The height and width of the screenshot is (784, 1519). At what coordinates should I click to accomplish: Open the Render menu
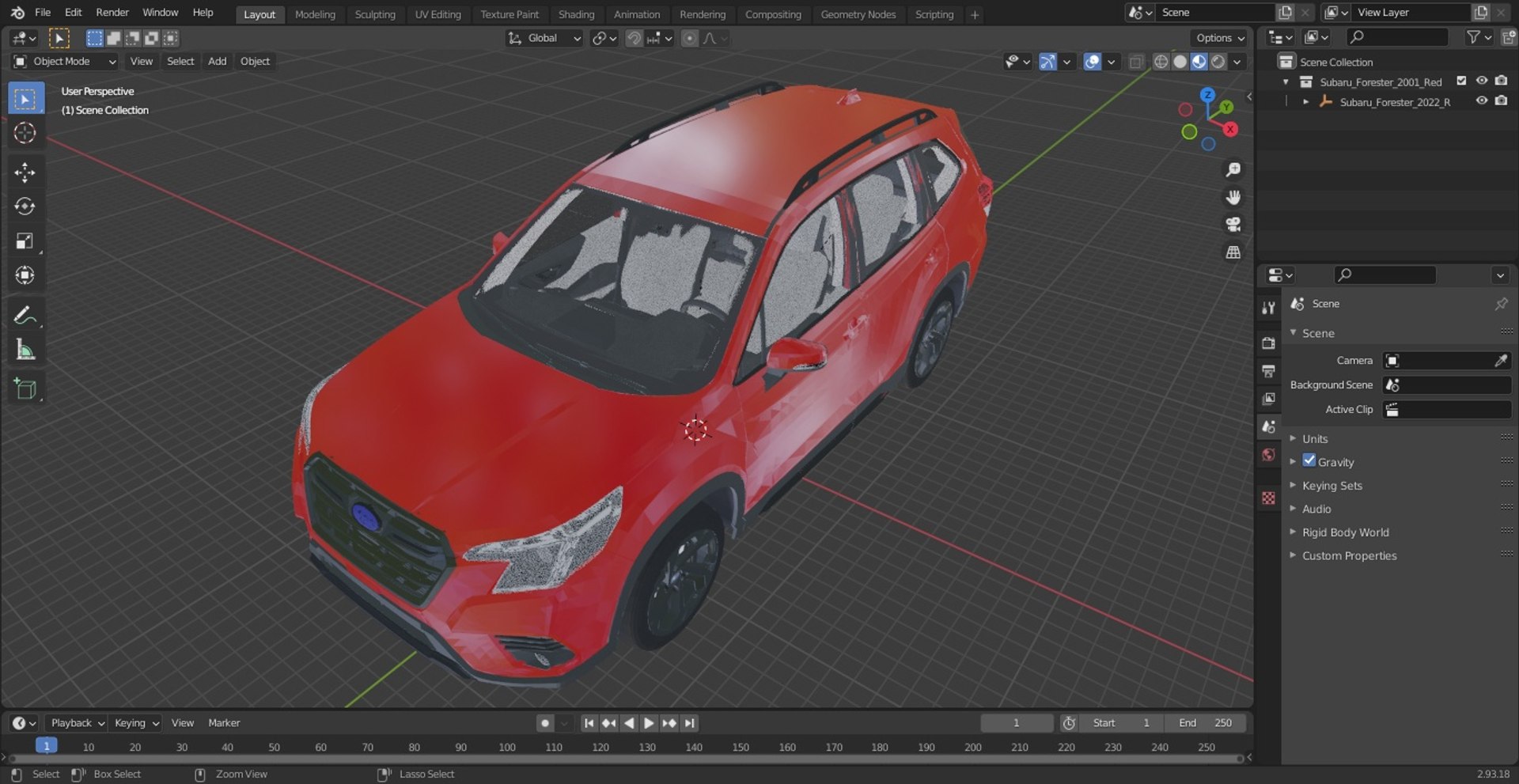[112, 13]
